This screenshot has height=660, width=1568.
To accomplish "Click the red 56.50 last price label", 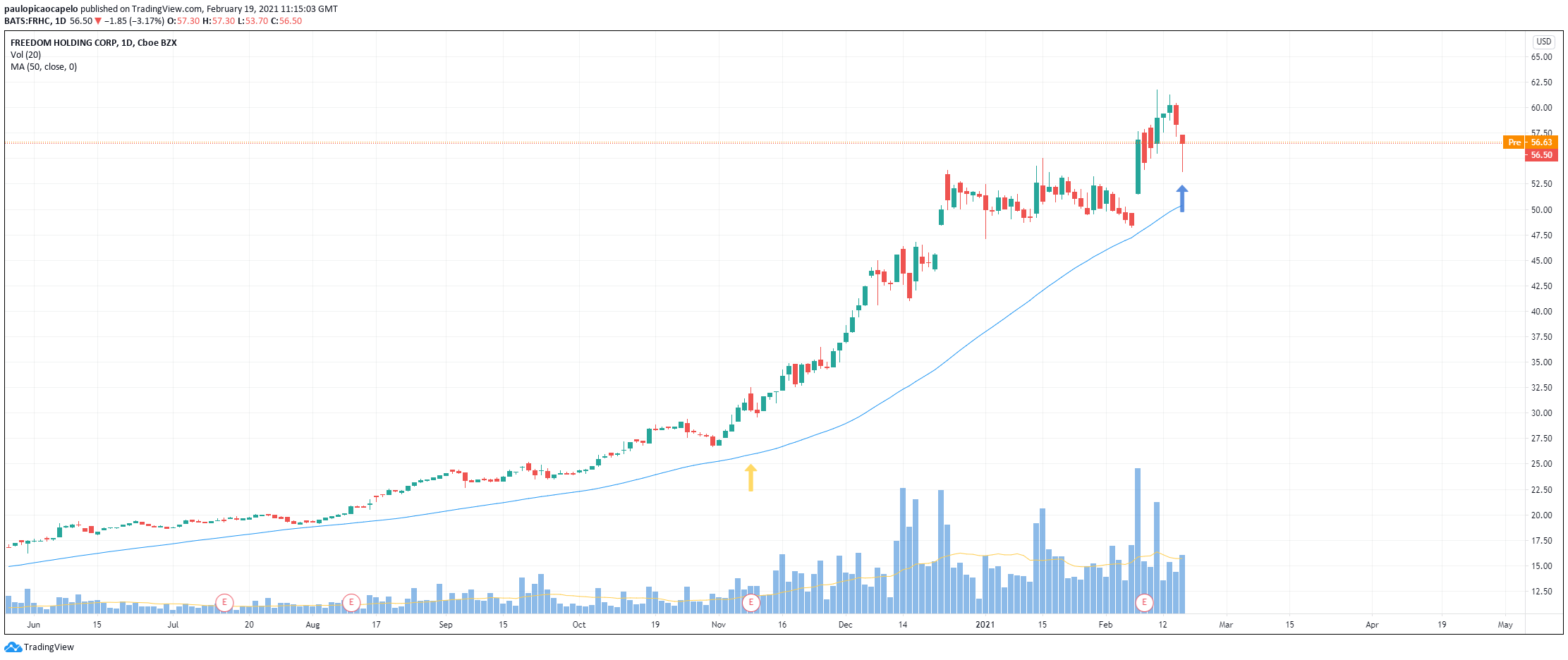I will (1541, 155).
